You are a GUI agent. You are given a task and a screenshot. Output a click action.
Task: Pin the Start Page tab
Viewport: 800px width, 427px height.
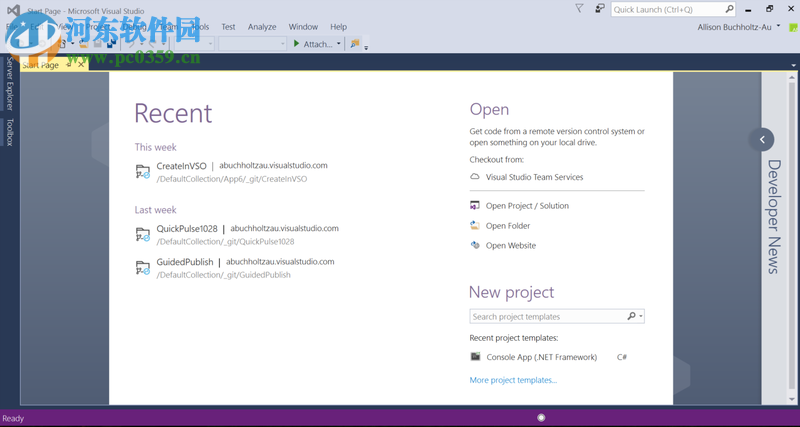[69, 65]
